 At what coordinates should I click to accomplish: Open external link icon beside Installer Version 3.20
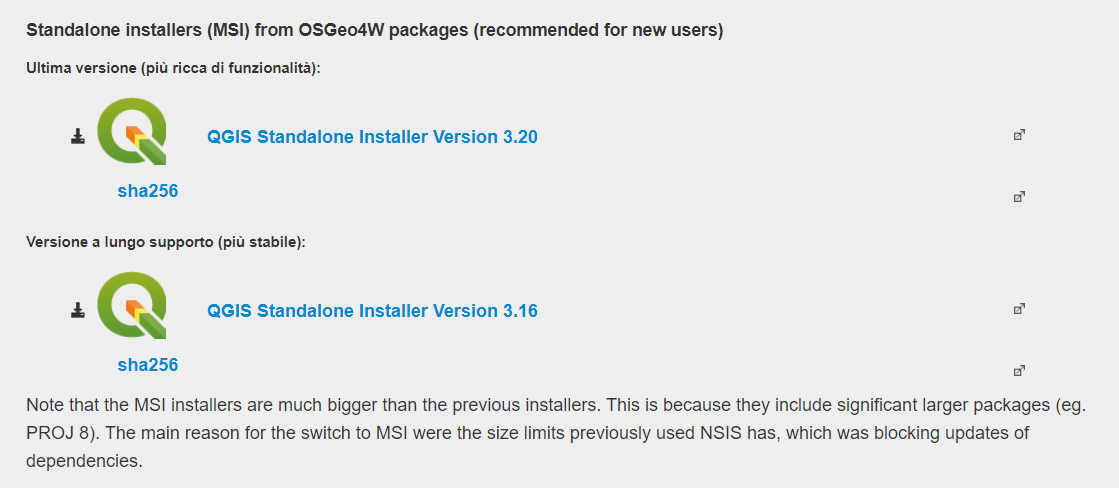click(1019, 135)
